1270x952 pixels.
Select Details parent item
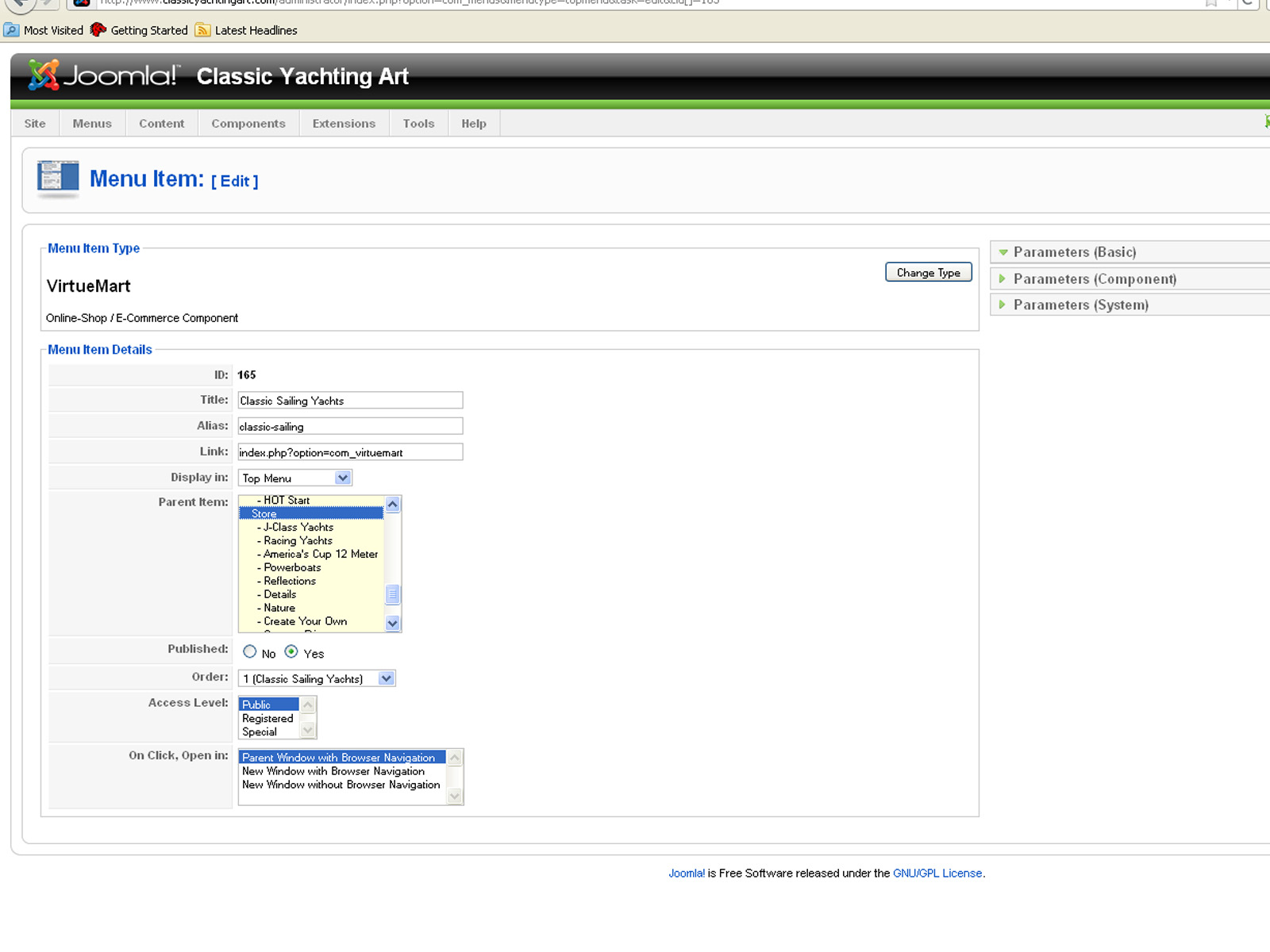tap(311, 594)
